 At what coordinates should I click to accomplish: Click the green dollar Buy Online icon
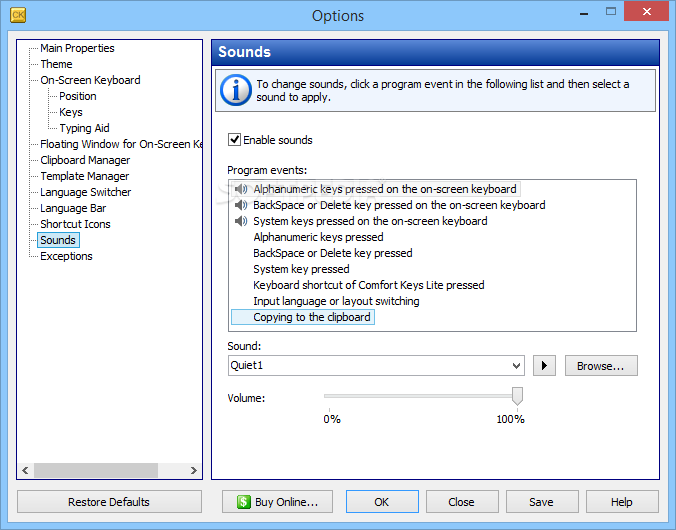point(243,502)
